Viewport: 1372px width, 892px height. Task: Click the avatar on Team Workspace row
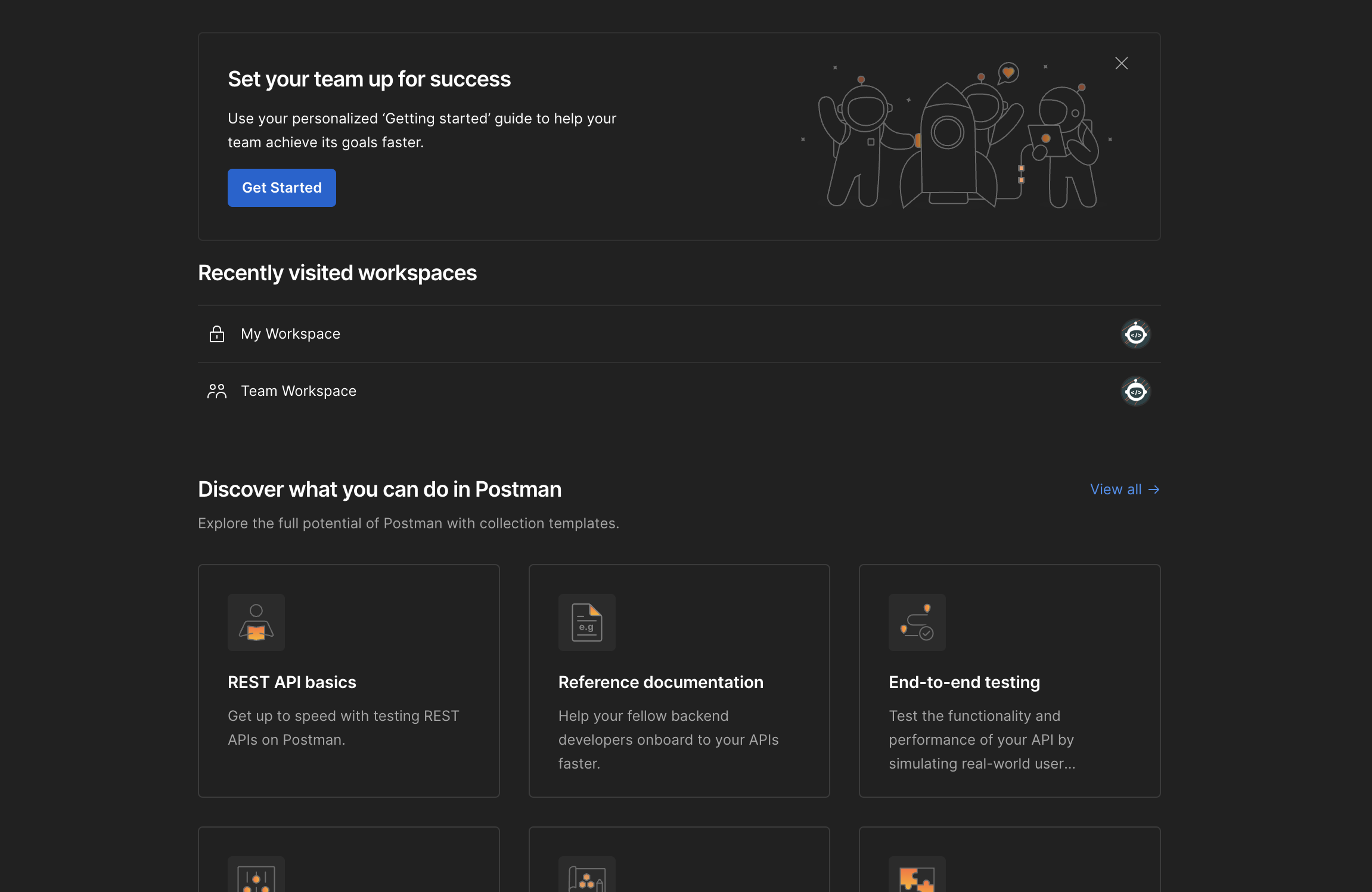click(x=1135, y=392)
